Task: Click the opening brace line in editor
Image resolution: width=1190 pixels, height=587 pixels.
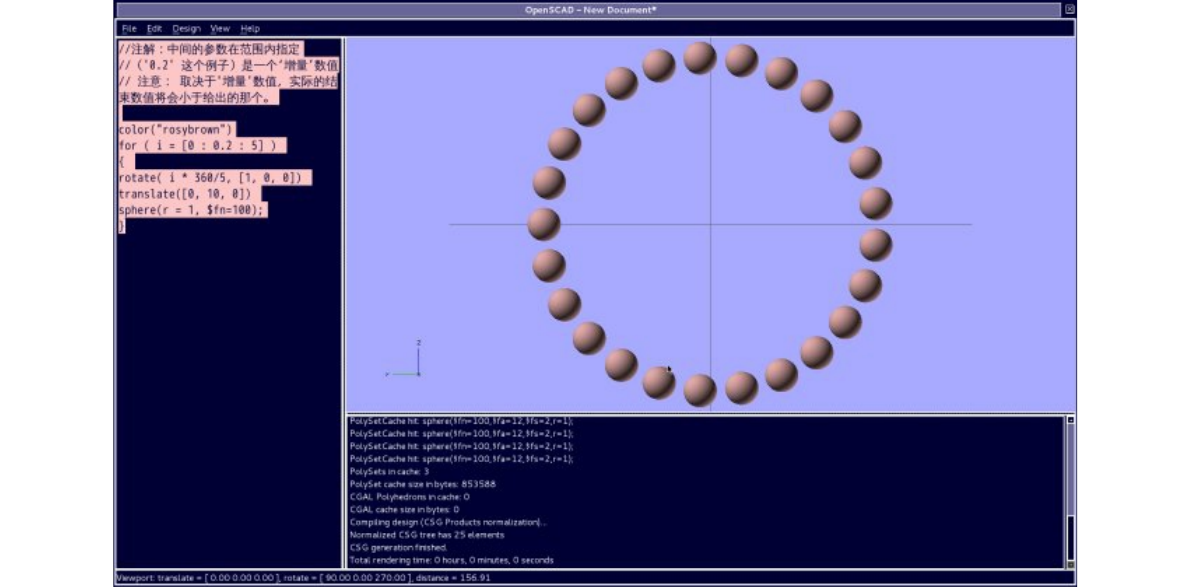Action: (x=121, y=161)
